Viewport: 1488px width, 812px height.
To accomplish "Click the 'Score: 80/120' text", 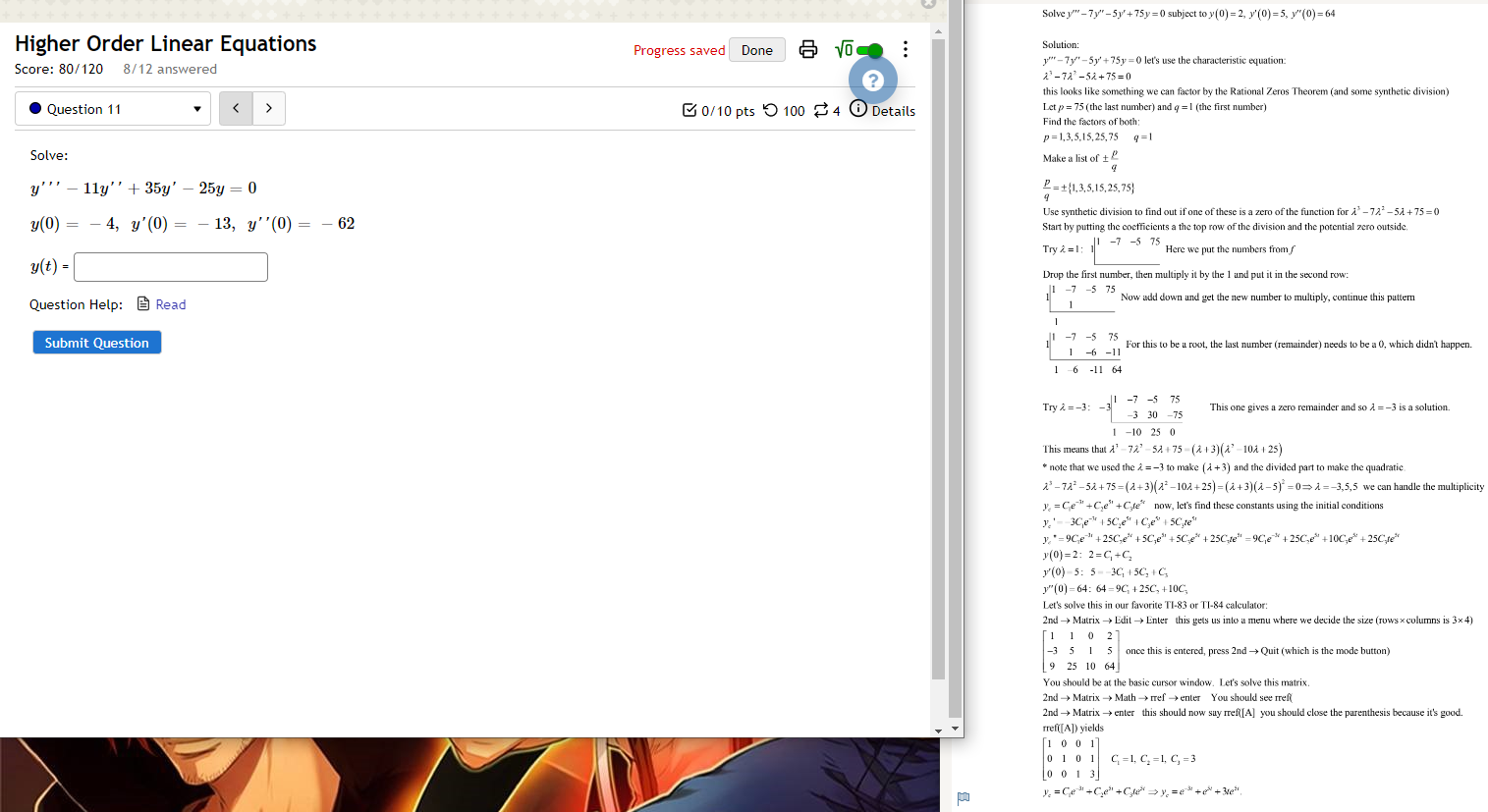I will pyautogui.click(x=59, y=69).
